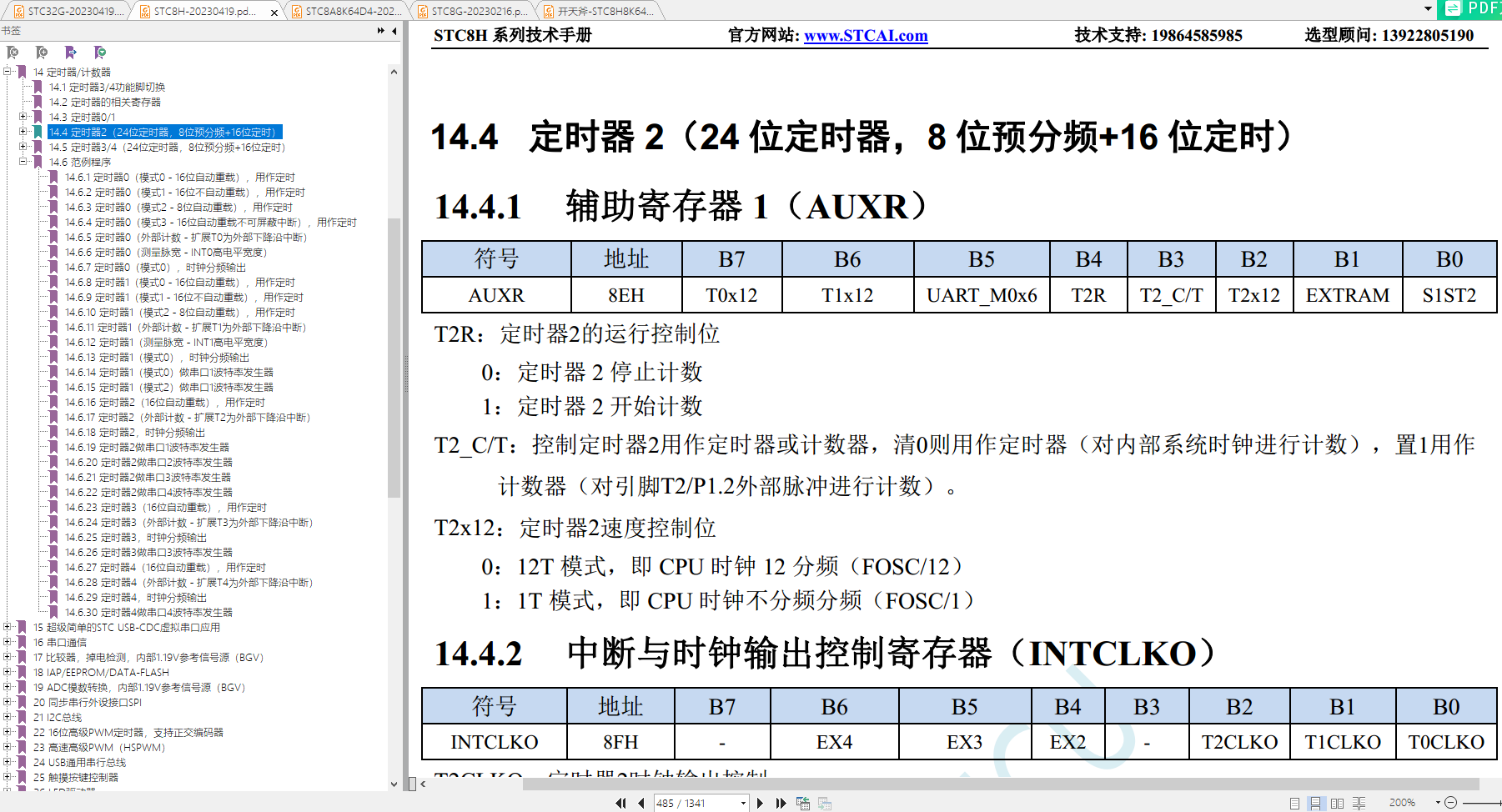Switch to the STC8A8K64D4 tab
This screenshot has width=1502, height=812.
348,11
